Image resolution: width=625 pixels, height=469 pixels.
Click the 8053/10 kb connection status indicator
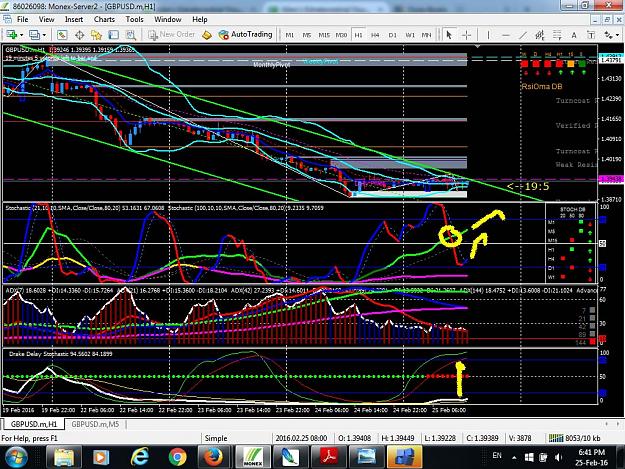tap(574, 438)
